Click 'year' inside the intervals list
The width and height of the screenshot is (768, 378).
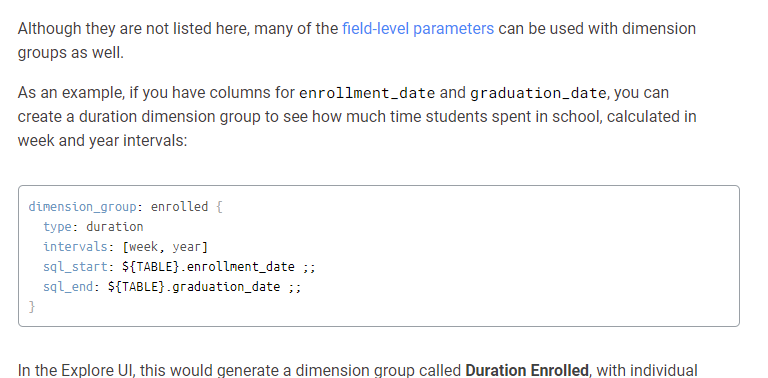(x=187, y=247)
